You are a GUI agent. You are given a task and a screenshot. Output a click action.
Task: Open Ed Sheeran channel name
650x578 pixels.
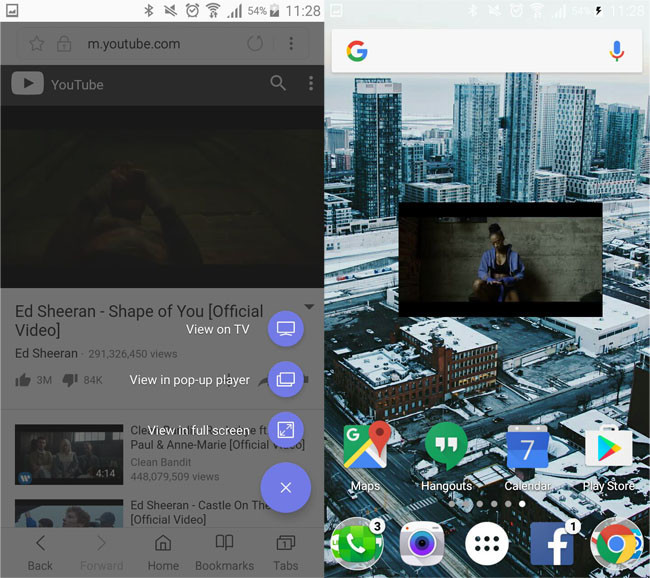pyautogui.click(x=46, y=353)
